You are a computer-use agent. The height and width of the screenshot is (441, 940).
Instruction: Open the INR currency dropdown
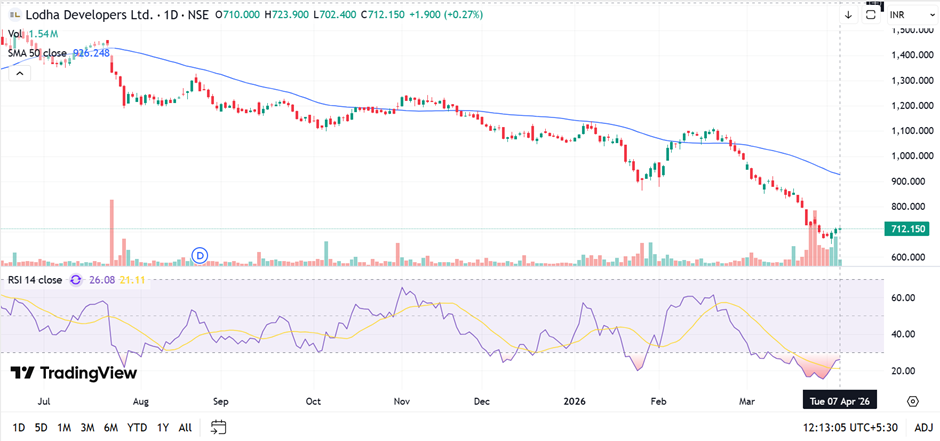tap(903, 15)
